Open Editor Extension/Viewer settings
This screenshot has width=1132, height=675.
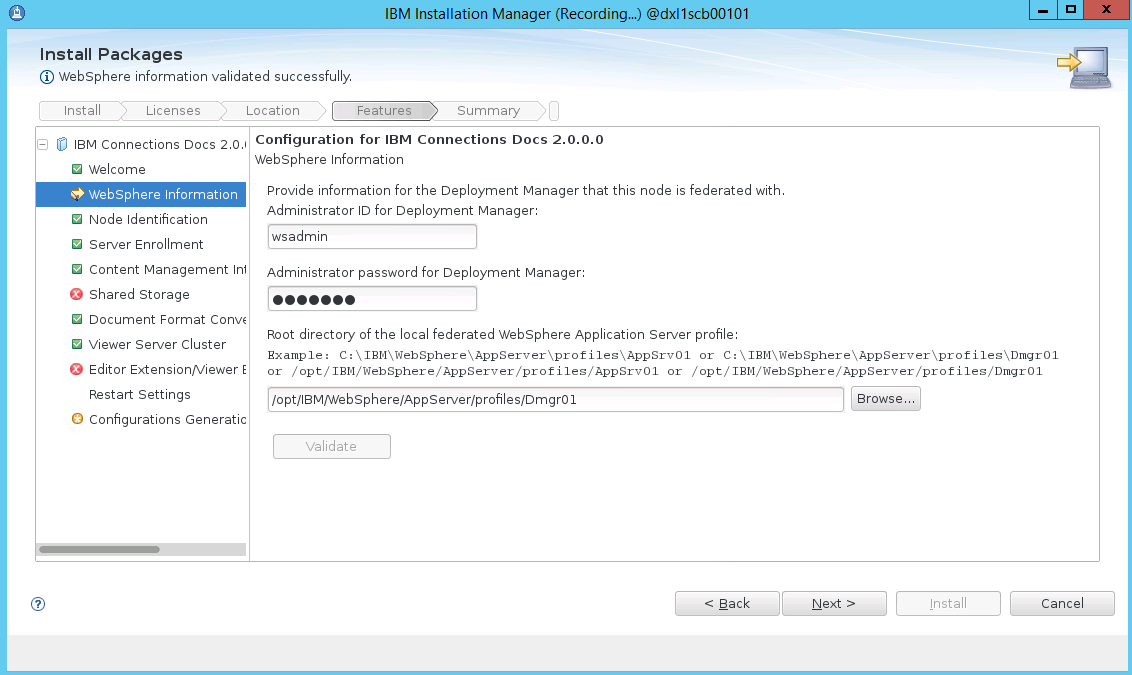(x=167, y=369)
